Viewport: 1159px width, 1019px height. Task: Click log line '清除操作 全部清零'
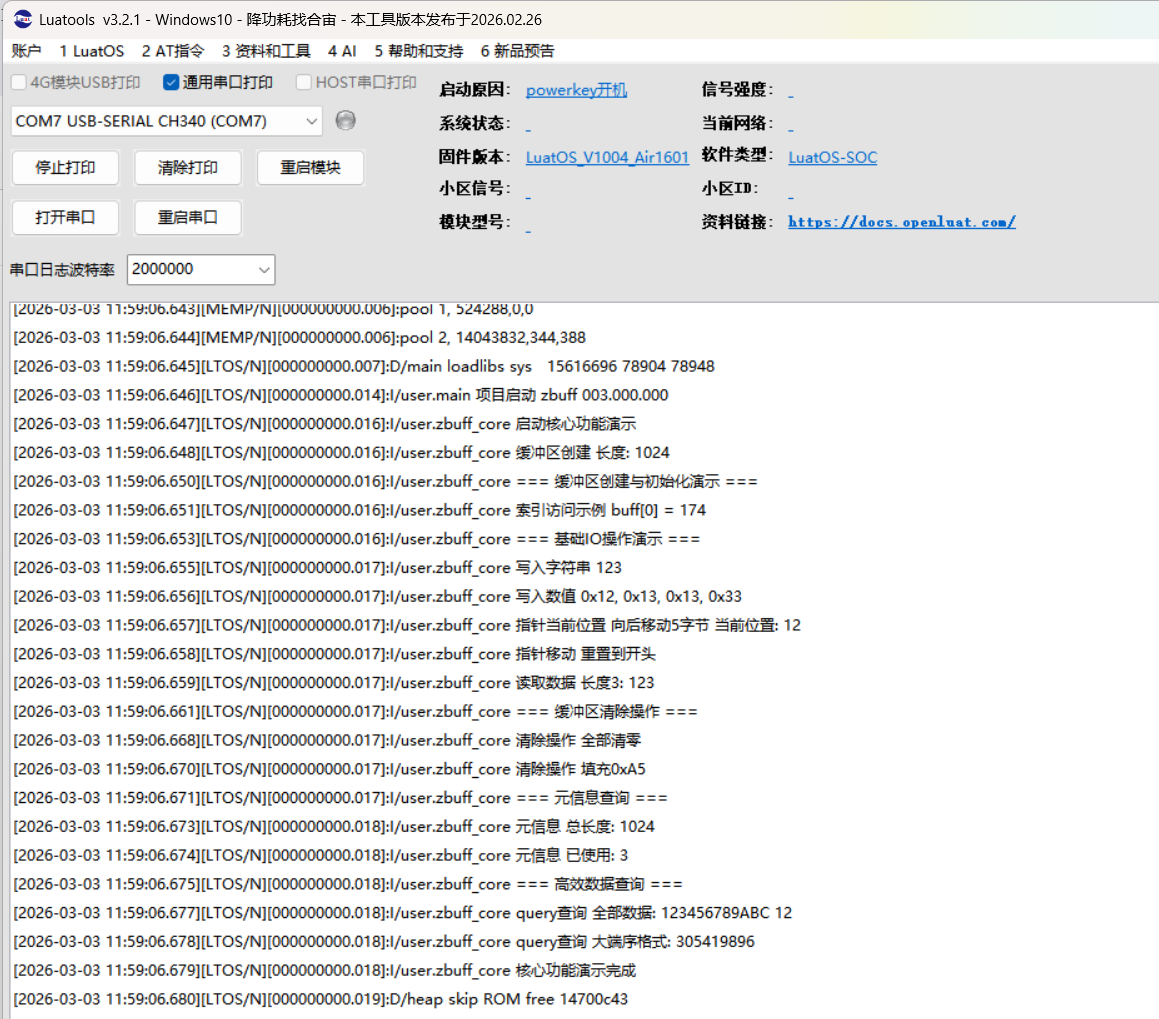click(x=327, y=741)
